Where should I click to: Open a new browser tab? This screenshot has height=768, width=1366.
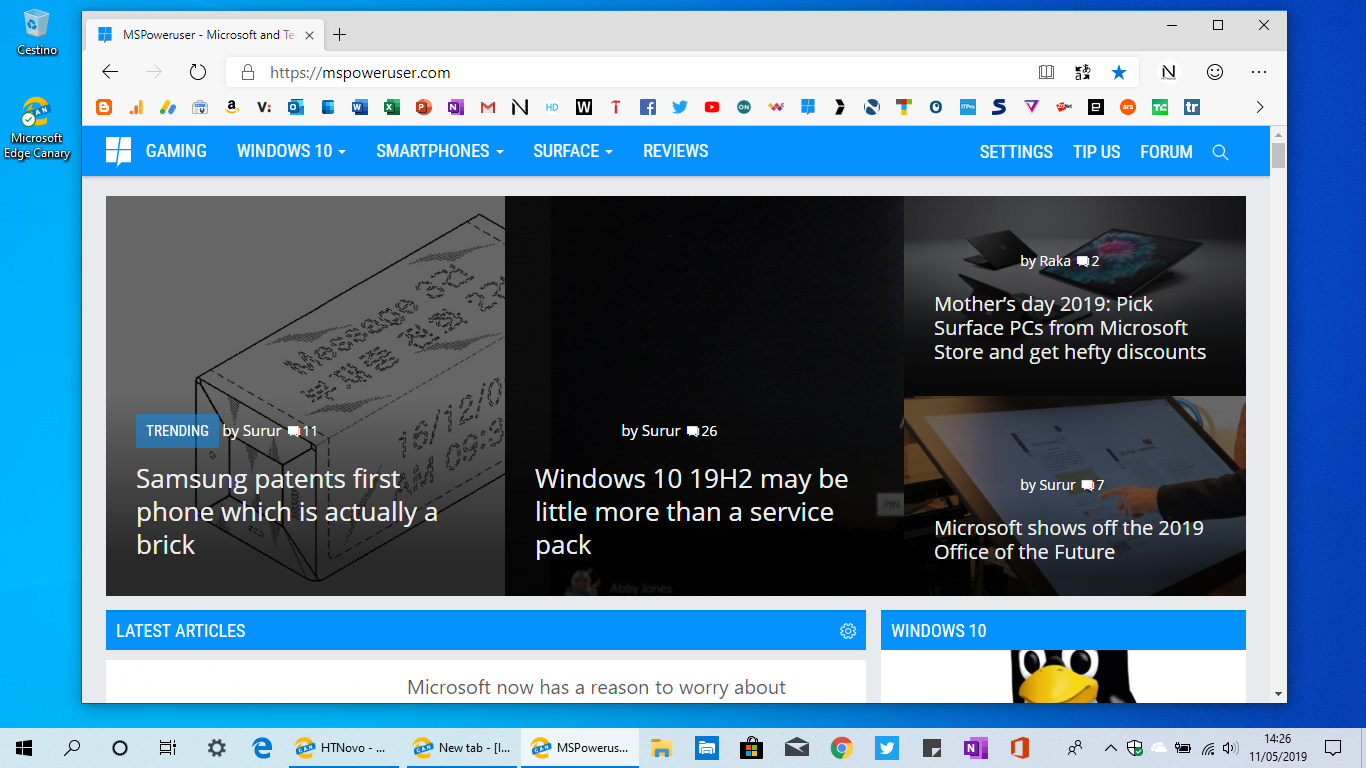339,35
